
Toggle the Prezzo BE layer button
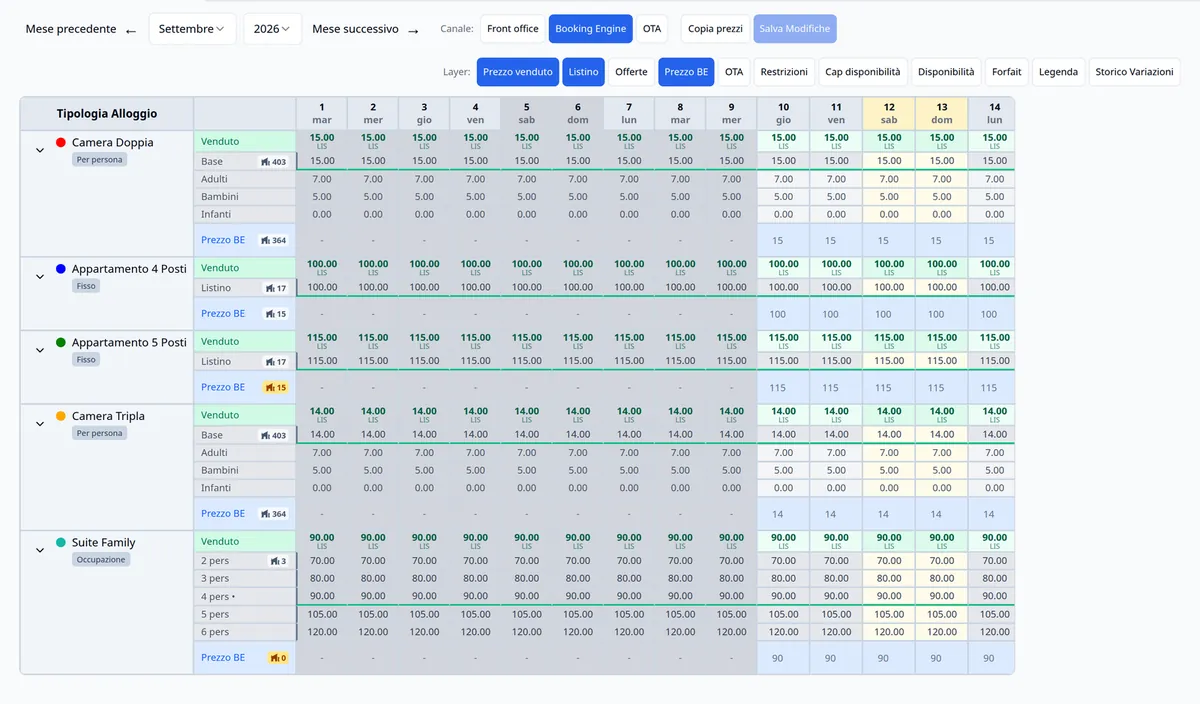tap(686, 72)
